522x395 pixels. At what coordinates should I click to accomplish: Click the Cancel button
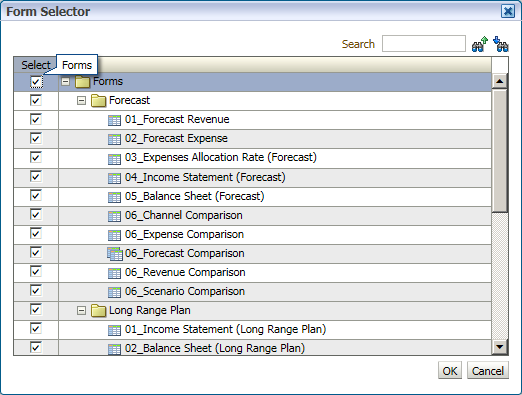(x=488, y=371)
